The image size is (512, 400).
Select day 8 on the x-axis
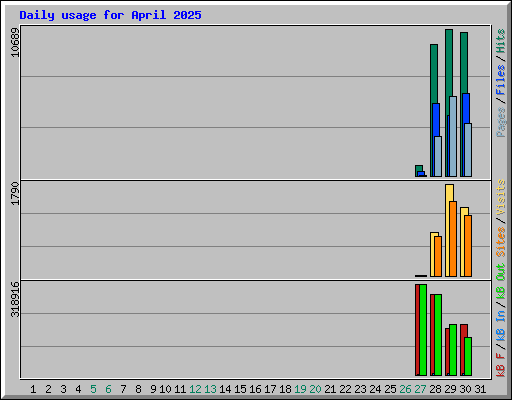pyautogui.click(x=138, y=389)
